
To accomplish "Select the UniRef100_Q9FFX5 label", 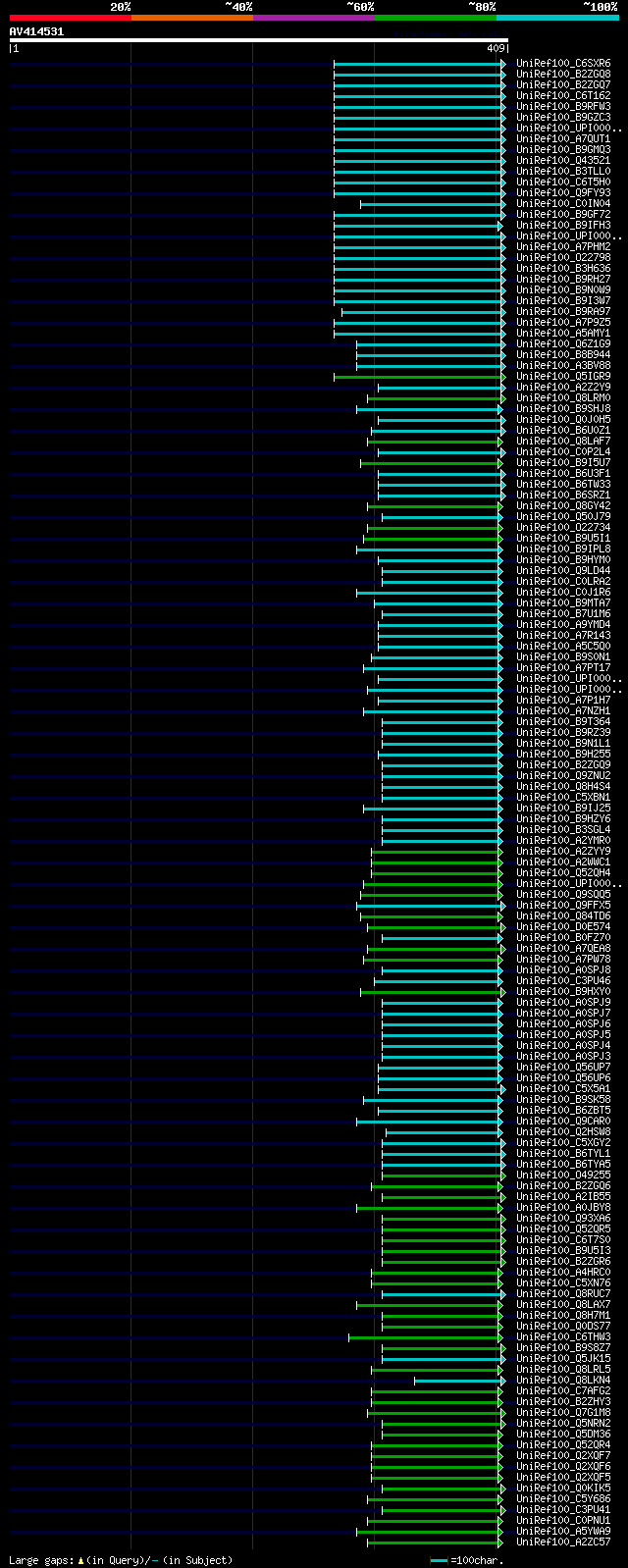I will (x=563, y=906).
